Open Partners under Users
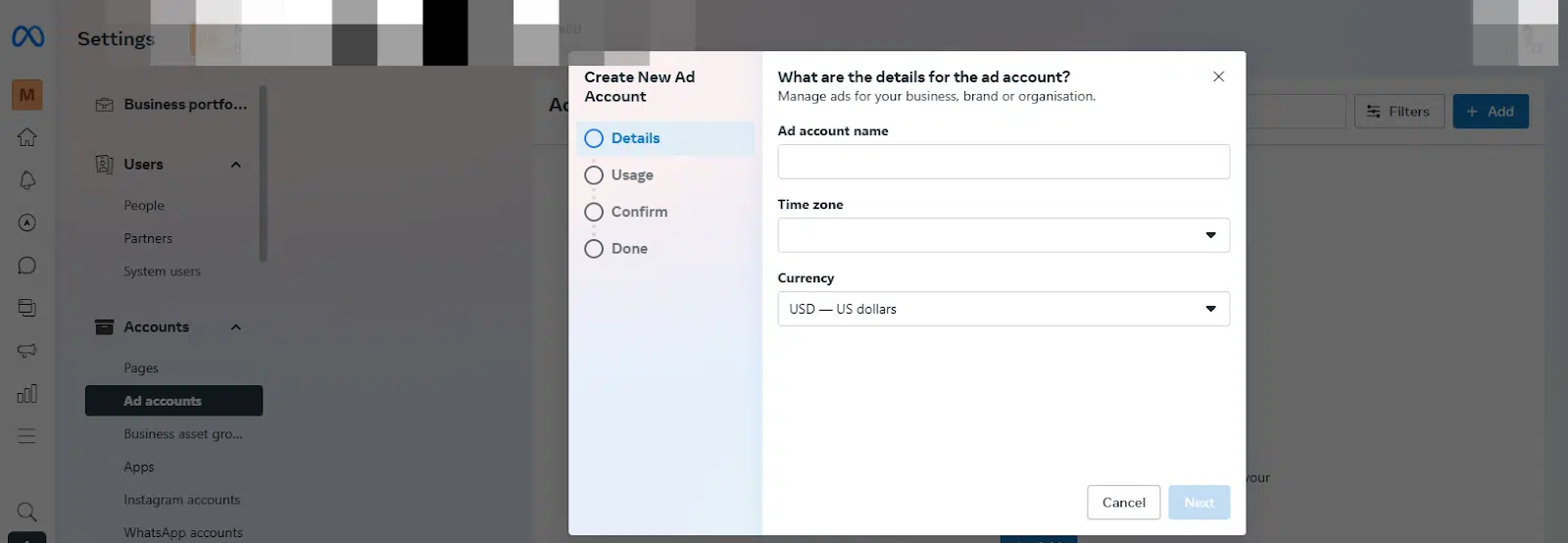Viewport: 1568px width, 543px height. (148, 238)
